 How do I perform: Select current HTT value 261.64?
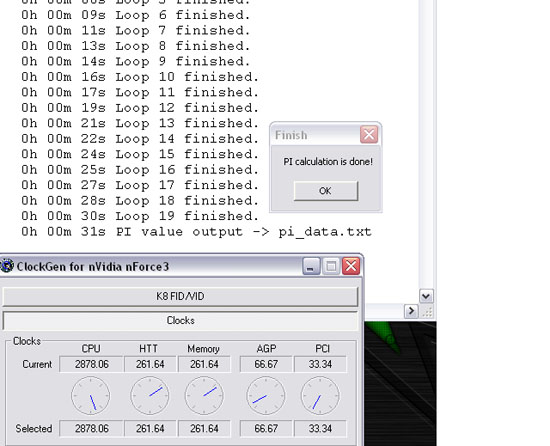click(150, 364)
